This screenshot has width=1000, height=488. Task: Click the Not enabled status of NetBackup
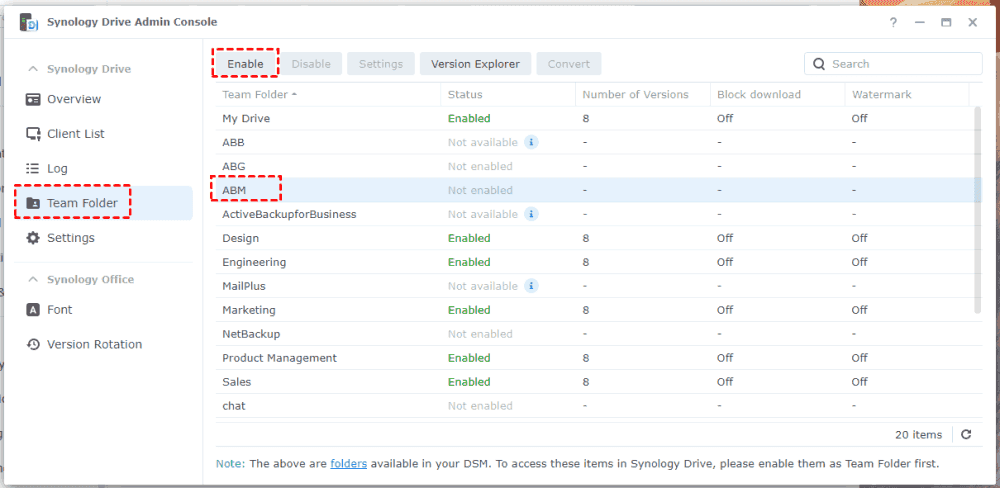click(480, 334)
